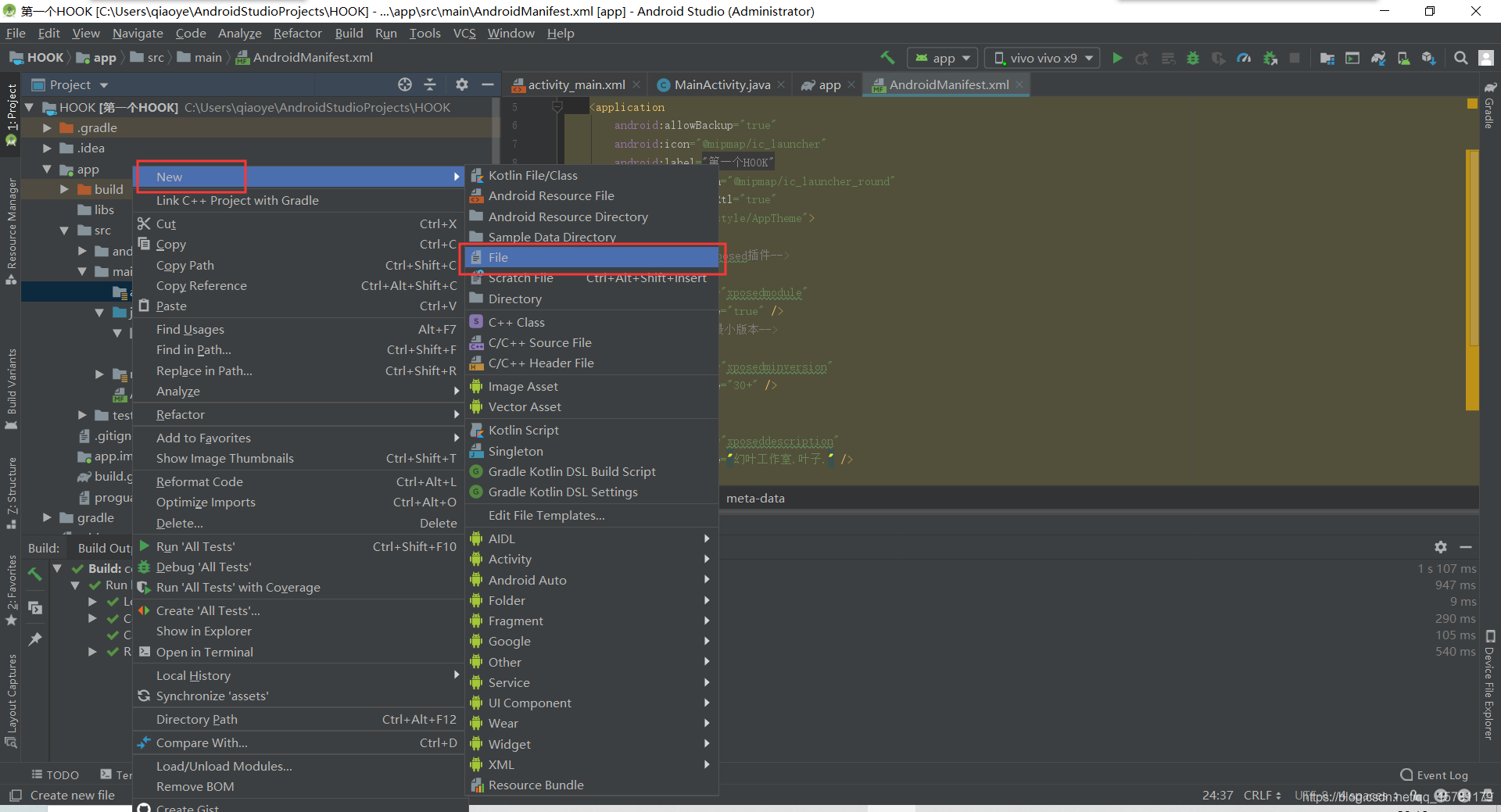Click Collapse All icon in Project panel

coord(430,84)
